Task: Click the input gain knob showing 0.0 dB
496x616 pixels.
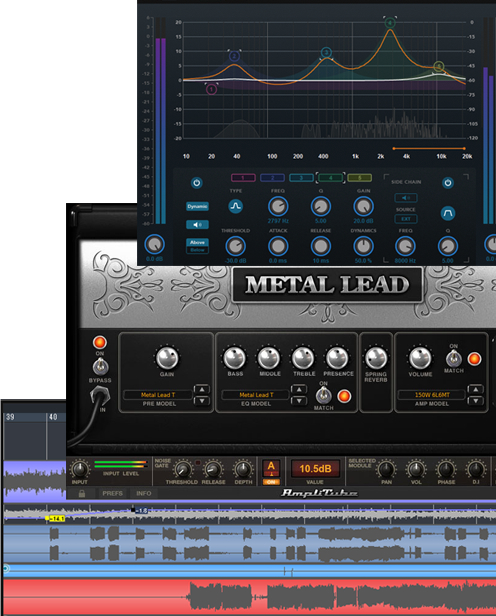Action: (x=154, y=244)
